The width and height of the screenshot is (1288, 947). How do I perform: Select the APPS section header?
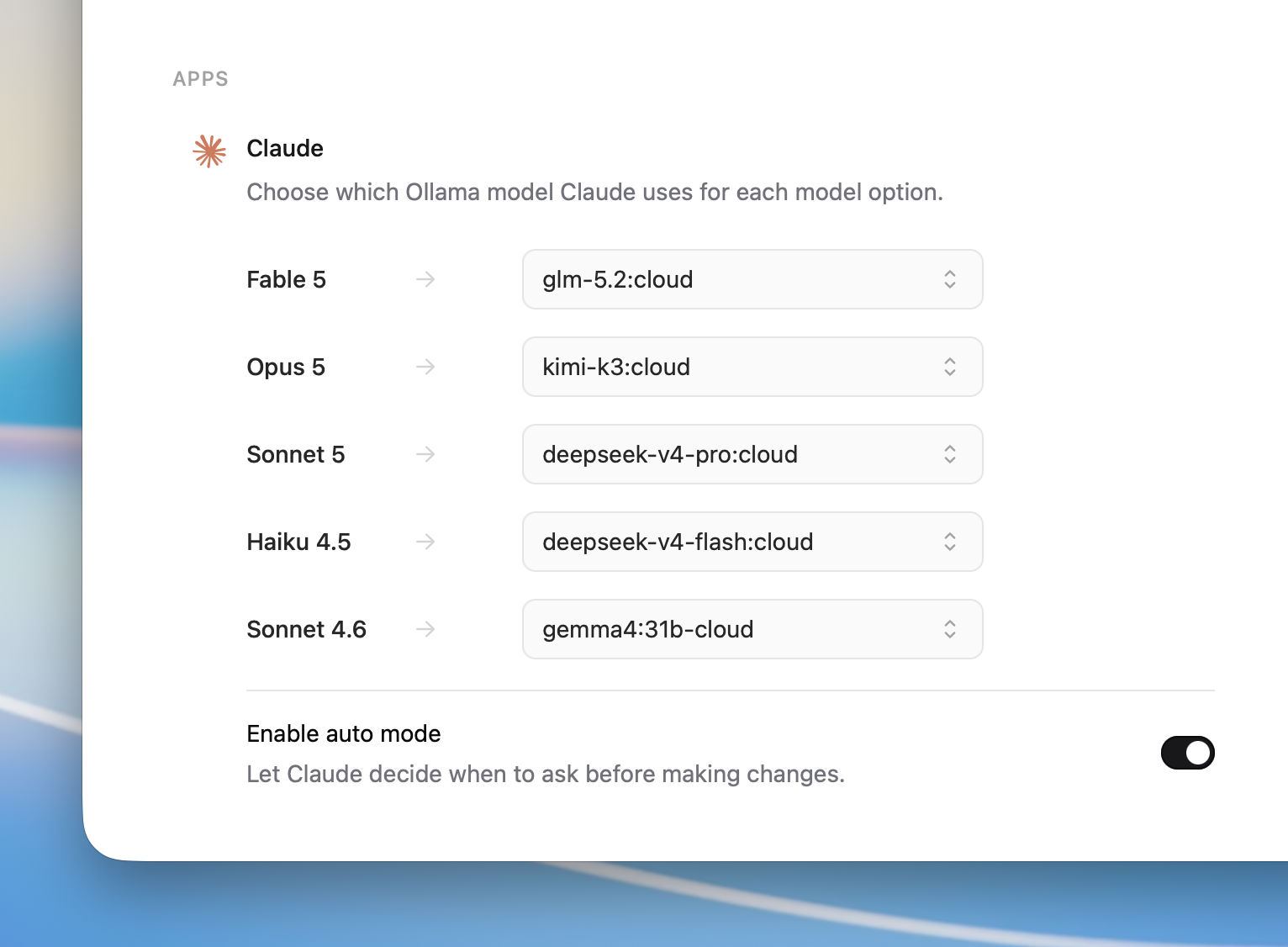tap(200, 79)
